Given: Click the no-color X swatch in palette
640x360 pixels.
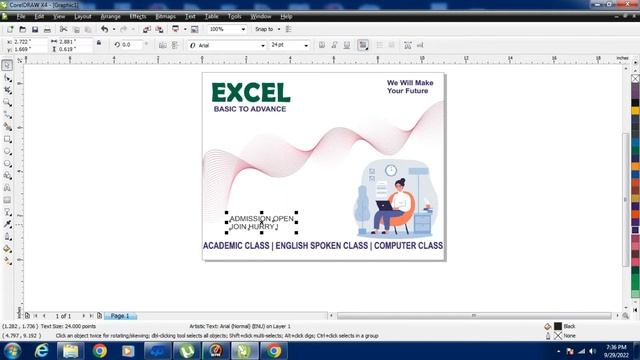Looking at the screenshot, I should [636, 79].
